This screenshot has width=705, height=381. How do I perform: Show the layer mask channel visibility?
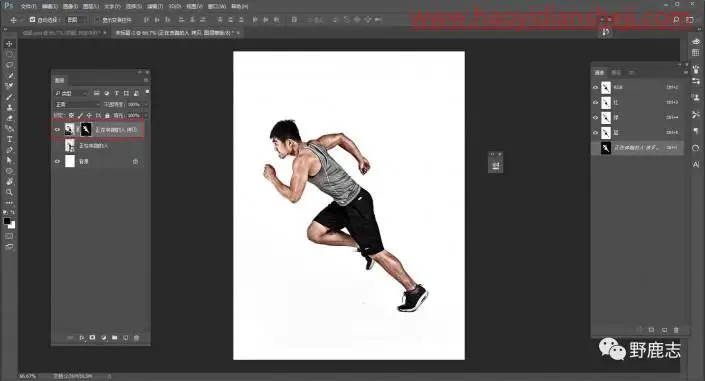pos(596,148)
